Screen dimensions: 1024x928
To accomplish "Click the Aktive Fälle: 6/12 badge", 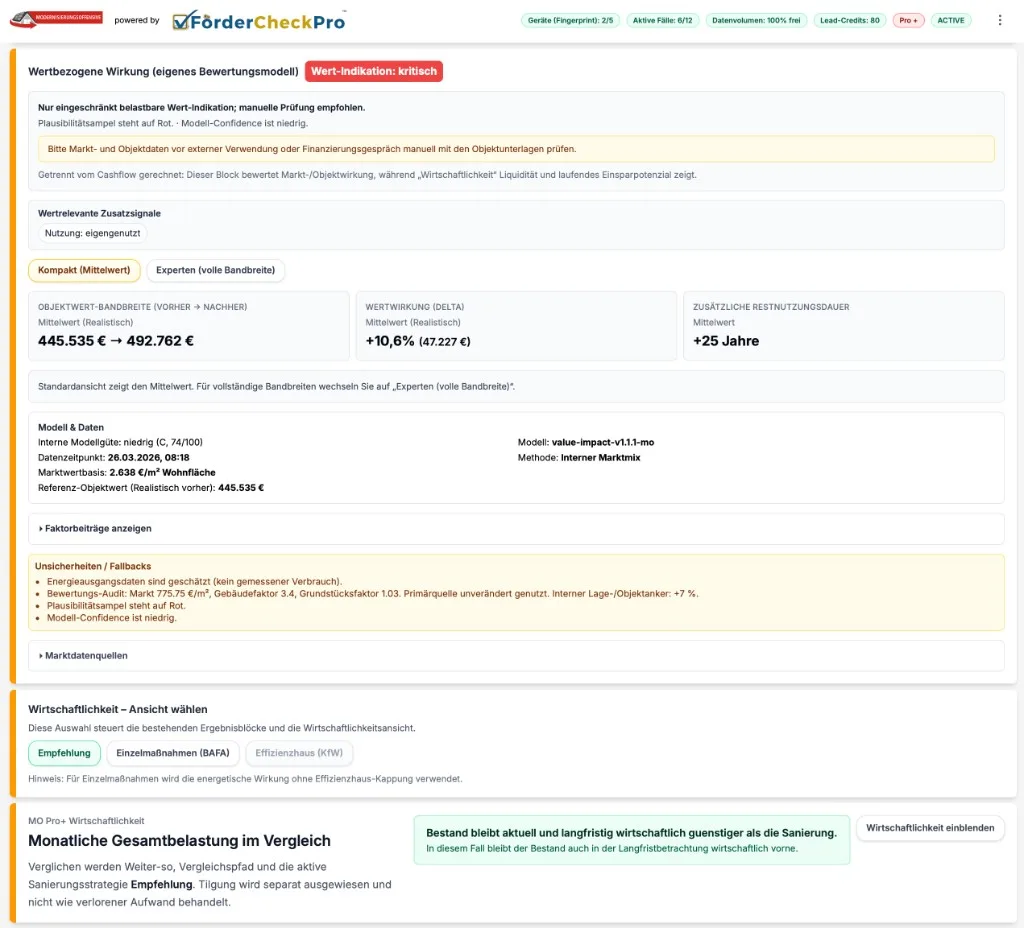I will tap(662, 20).
